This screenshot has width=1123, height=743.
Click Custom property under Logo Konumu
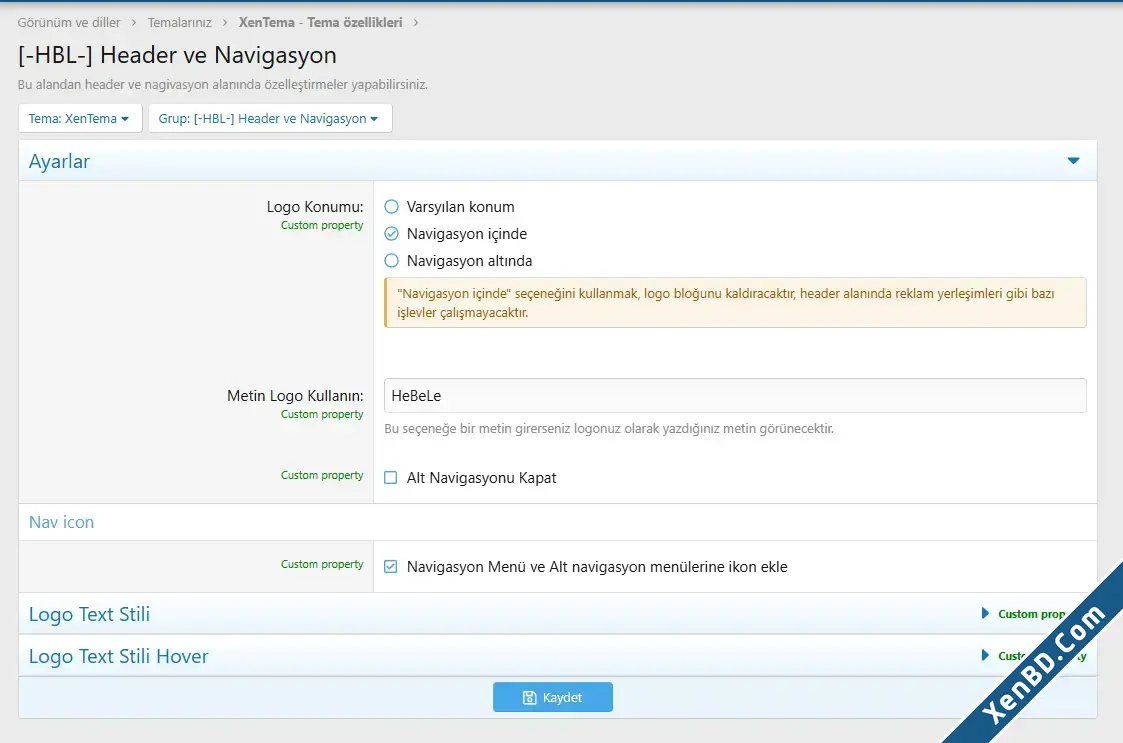(322, 225)
